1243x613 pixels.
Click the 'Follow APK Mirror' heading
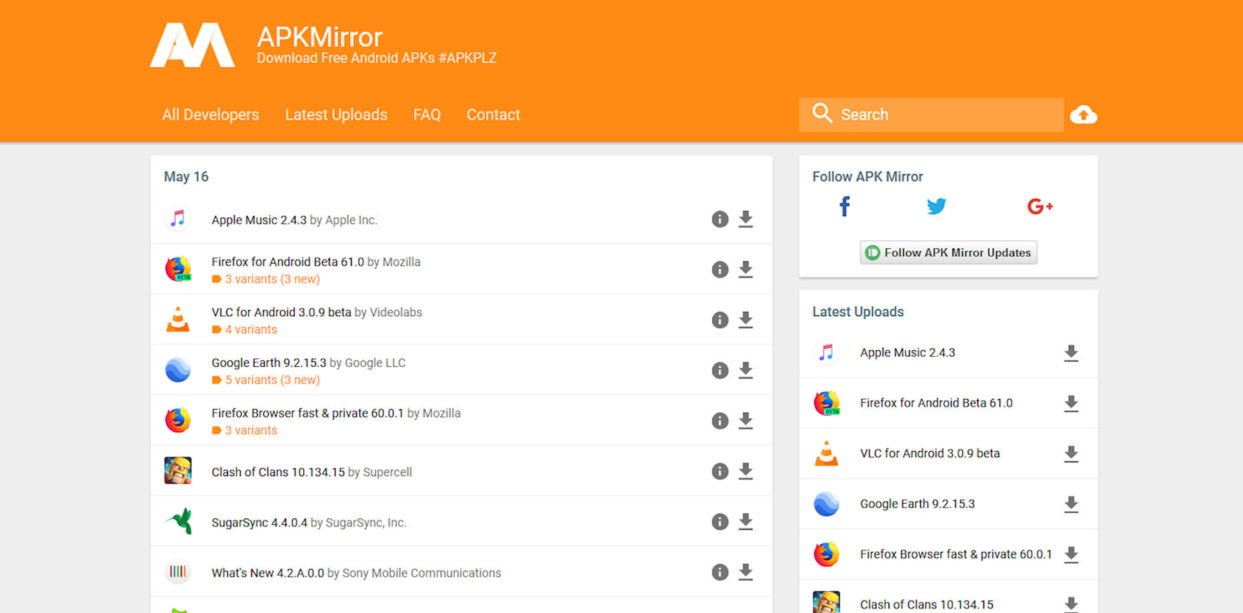[868, 177]
